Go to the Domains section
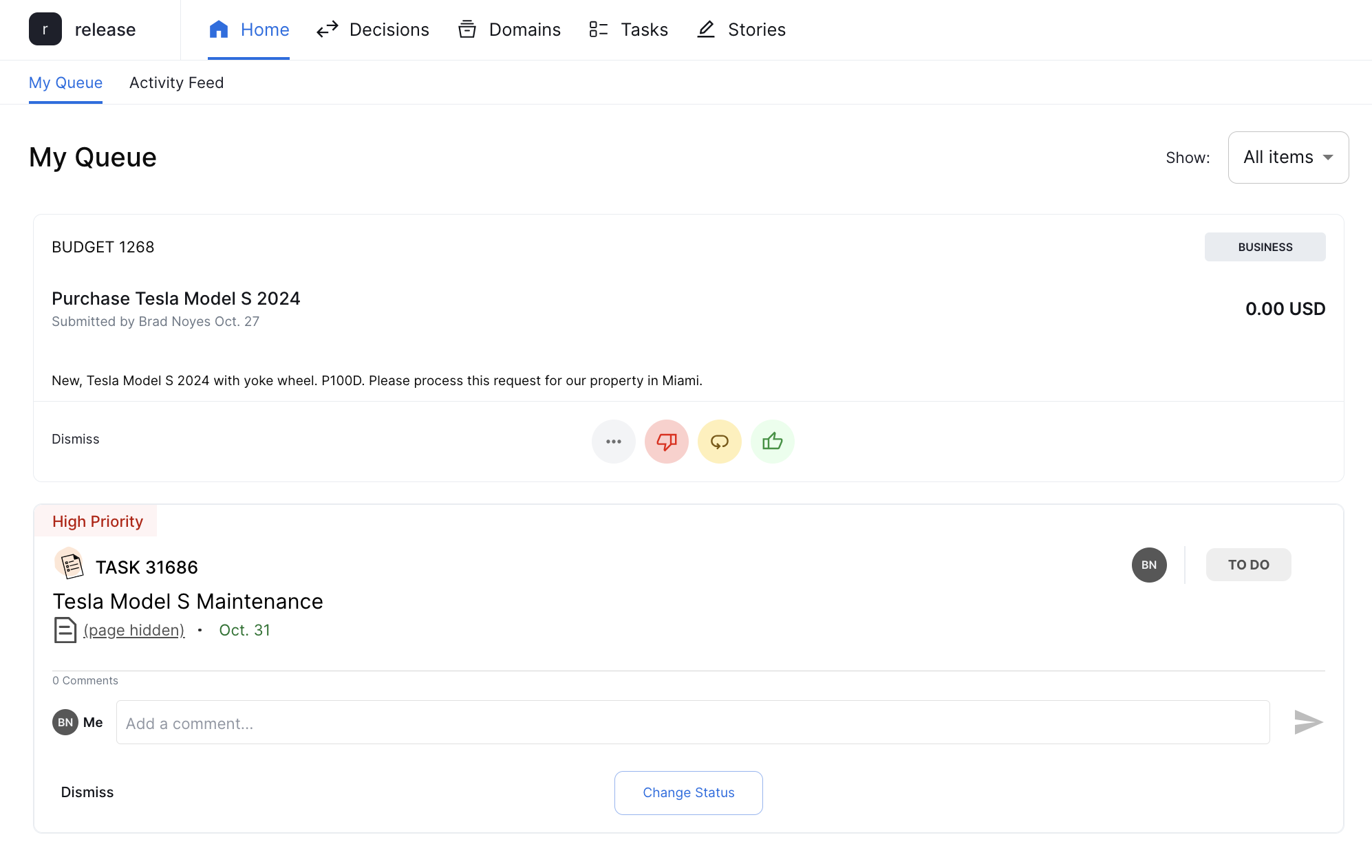1372x868 pixels. tap(509, 30)
